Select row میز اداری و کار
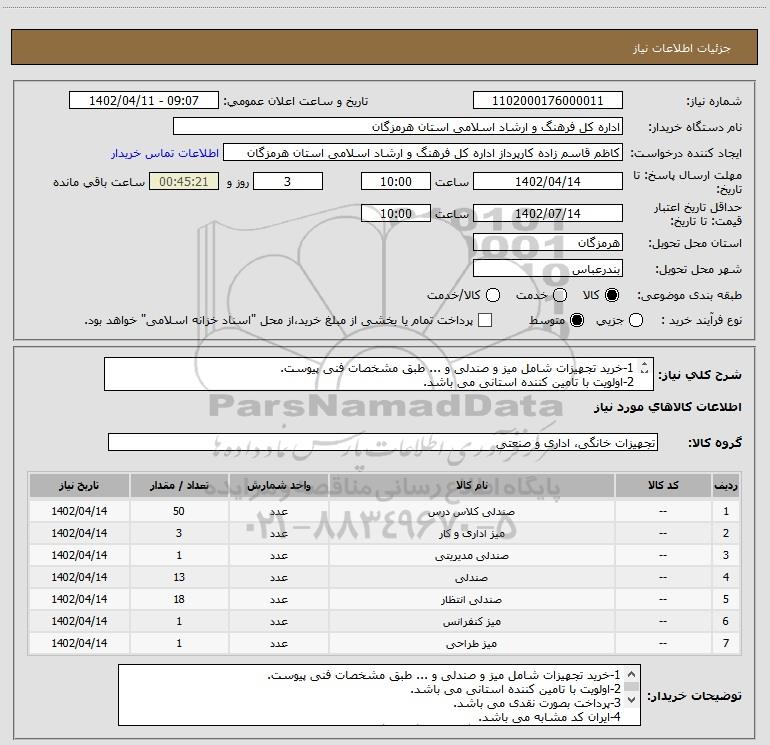This screenshot has width=770, height=745. click(x=385, y=533)
